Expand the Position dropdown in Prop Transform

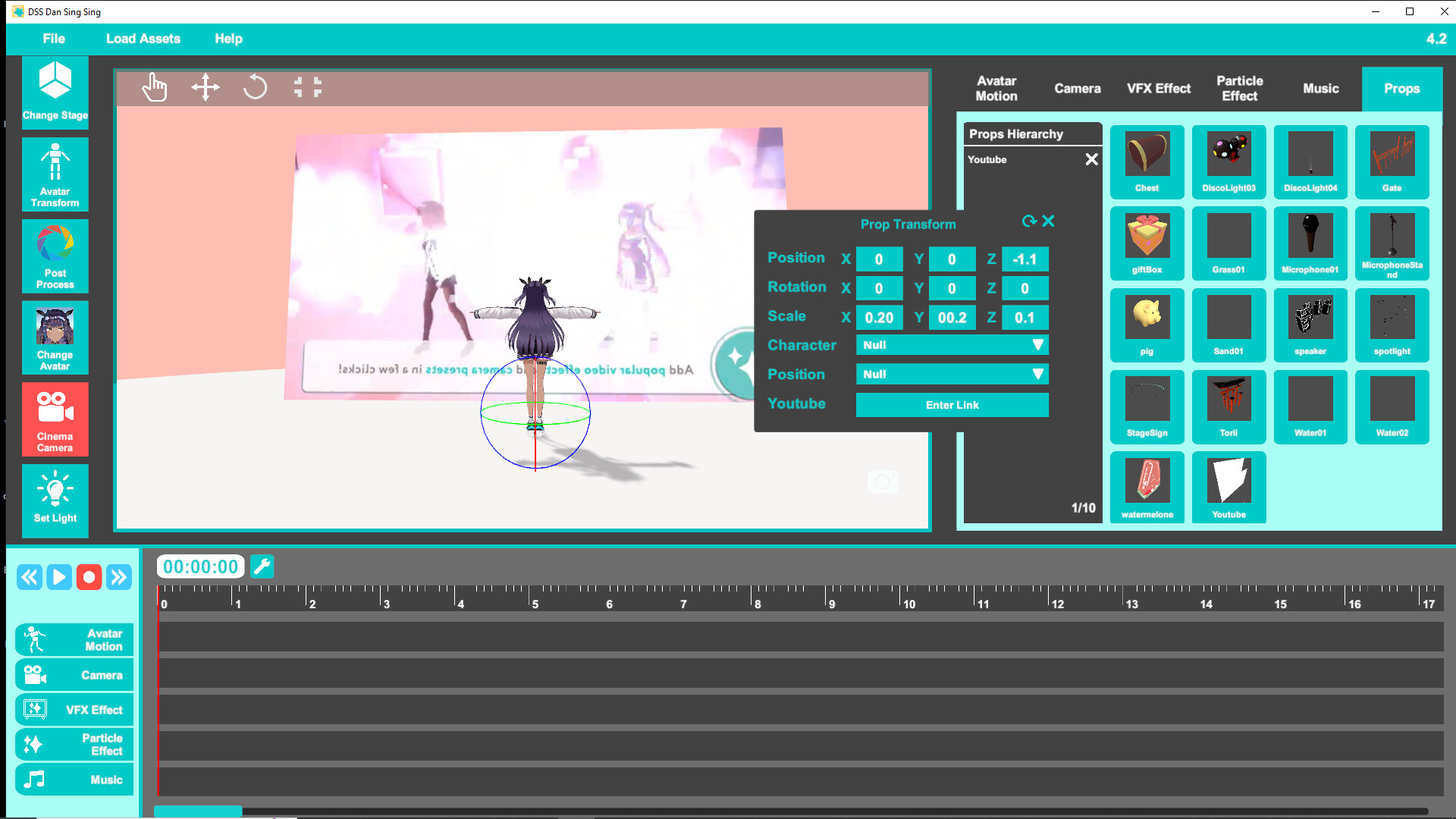(x=952, y=374)
